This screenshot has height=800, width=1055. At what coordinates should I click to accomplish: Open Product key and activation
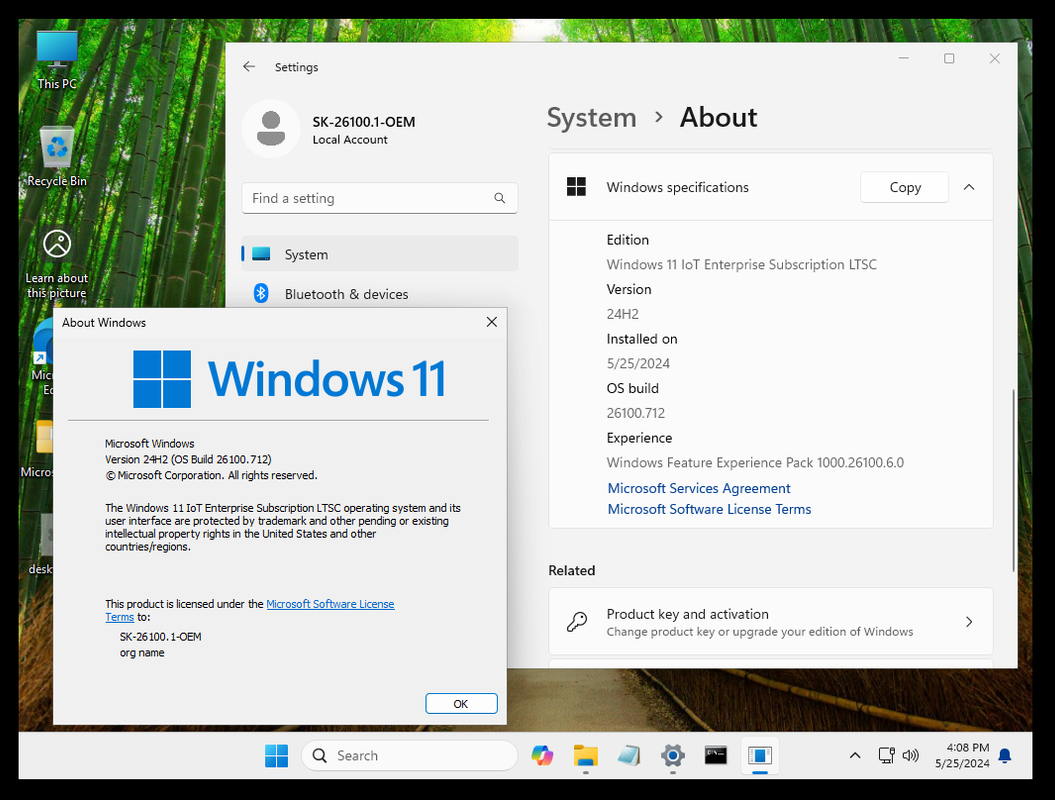(771, 622)
